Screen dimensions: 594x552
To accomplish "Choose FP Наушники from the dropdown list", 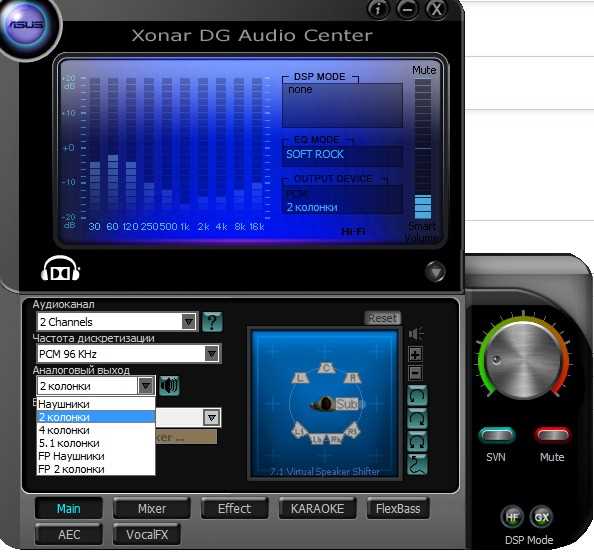I will pos(96,456).
